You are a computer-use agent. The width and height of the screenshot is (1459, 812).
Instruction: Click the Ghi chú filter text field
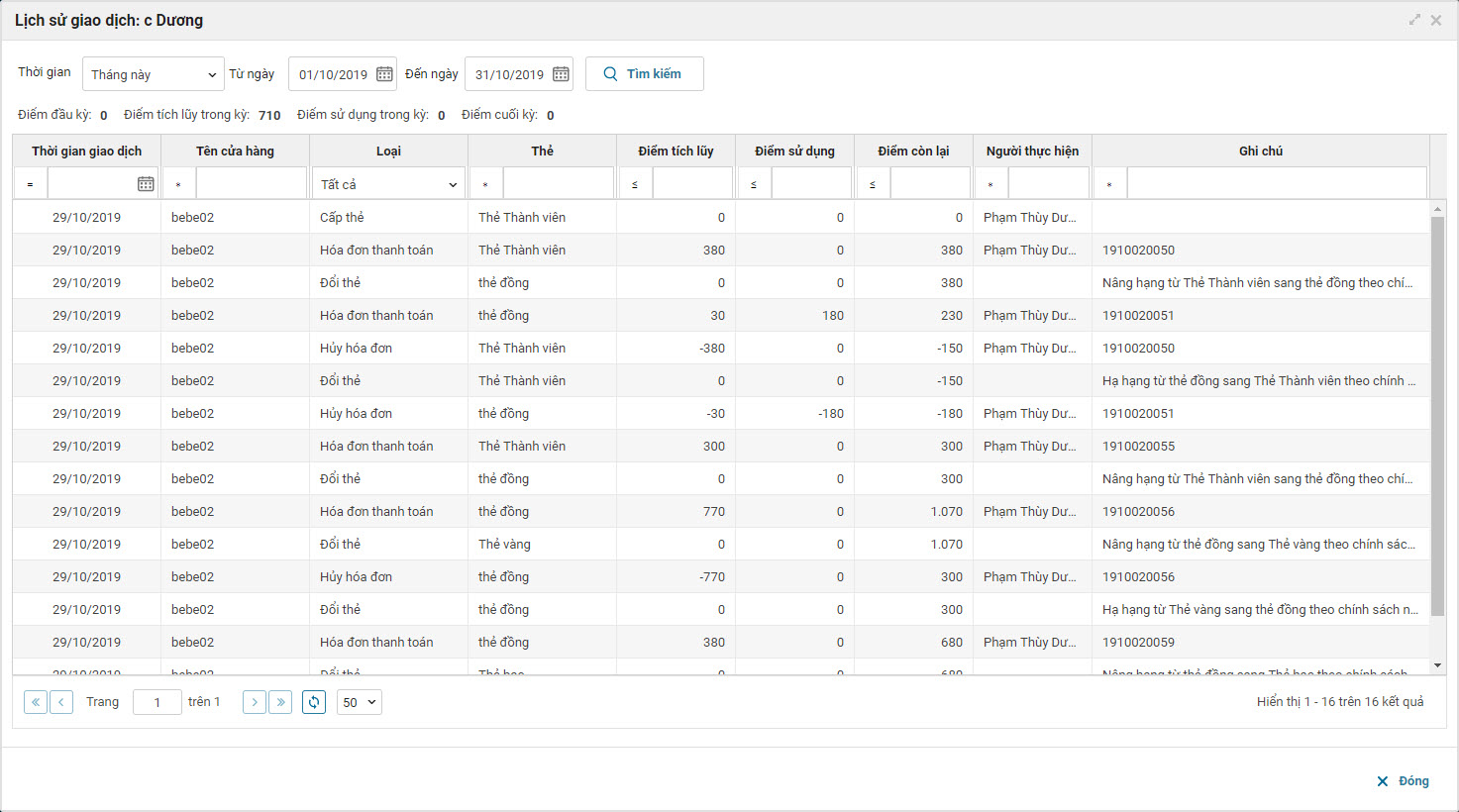(x=1276, y=184)
